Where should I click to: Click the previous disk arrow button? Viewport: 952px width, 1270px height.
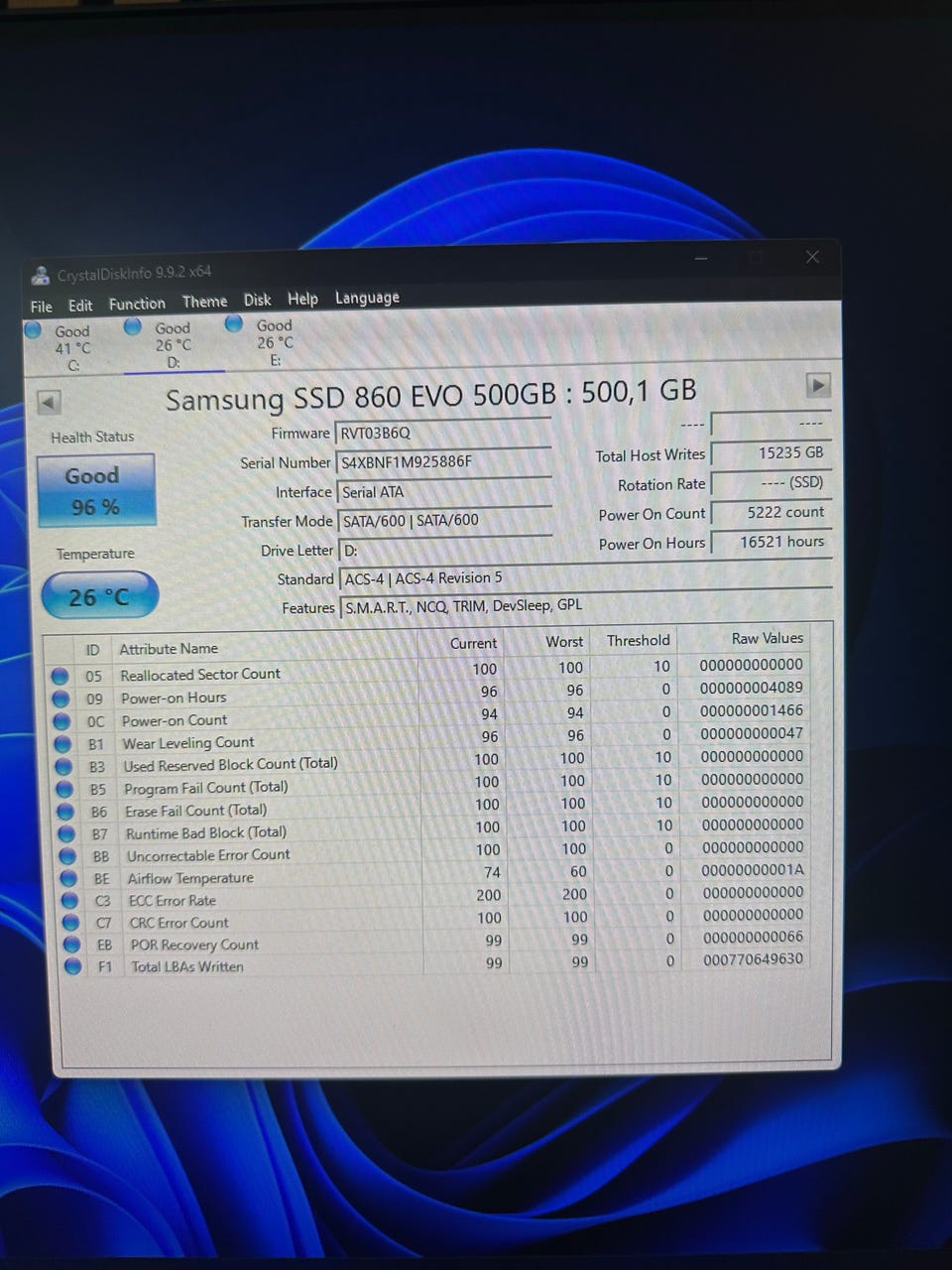[x=49, y=402]
